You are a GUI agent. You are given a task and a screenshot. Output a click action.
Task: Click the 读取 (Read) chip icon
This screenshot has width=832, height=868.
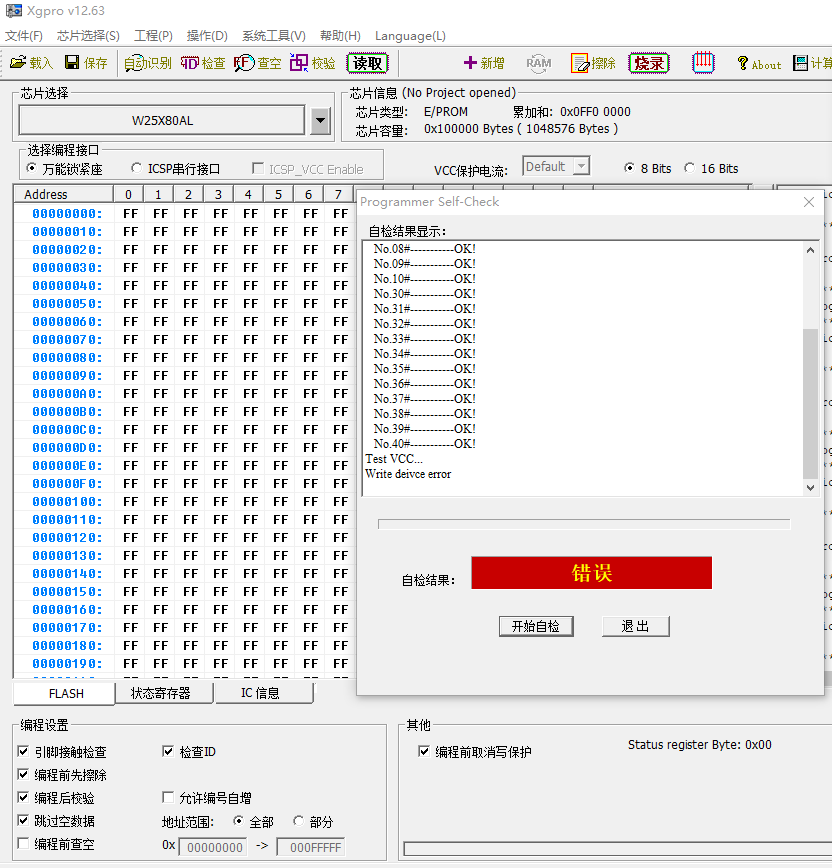[367, 63]
